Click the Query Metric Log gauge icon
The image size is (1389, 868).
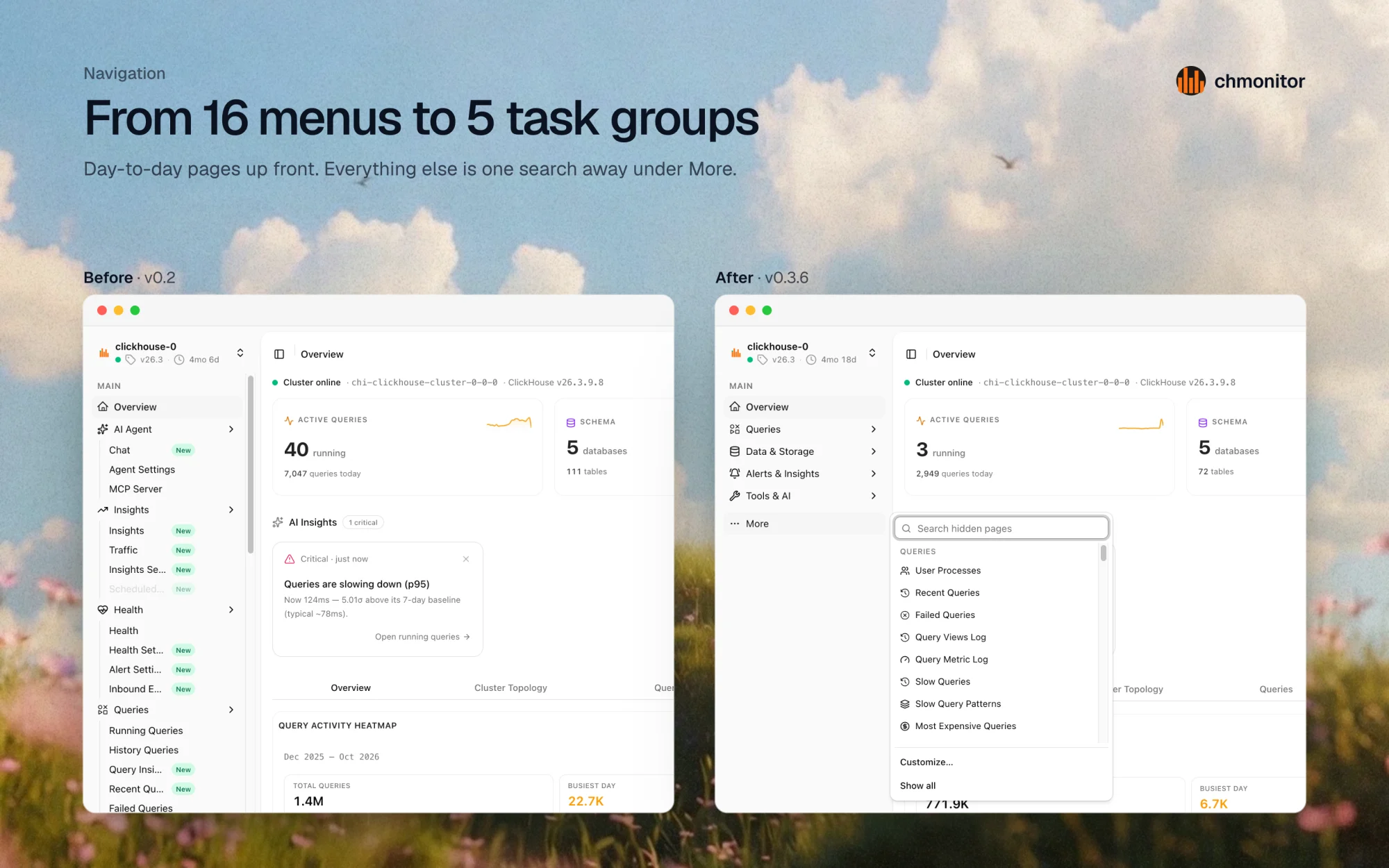tap(905, 660)
